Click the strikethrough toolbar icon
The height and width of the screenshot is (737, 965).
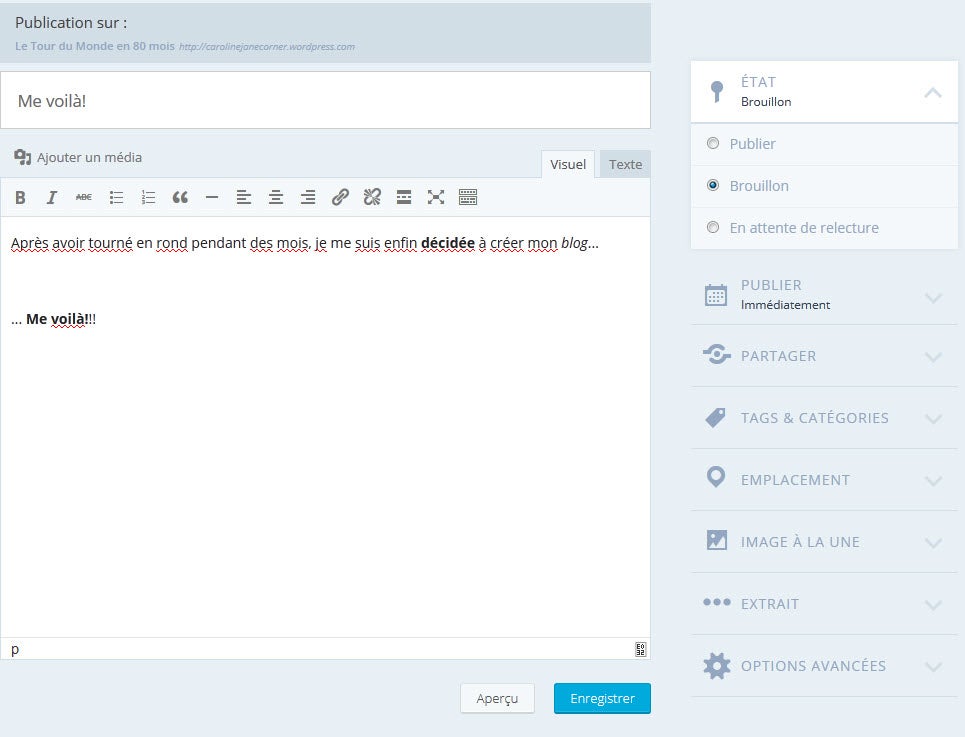tap(84, 197)
